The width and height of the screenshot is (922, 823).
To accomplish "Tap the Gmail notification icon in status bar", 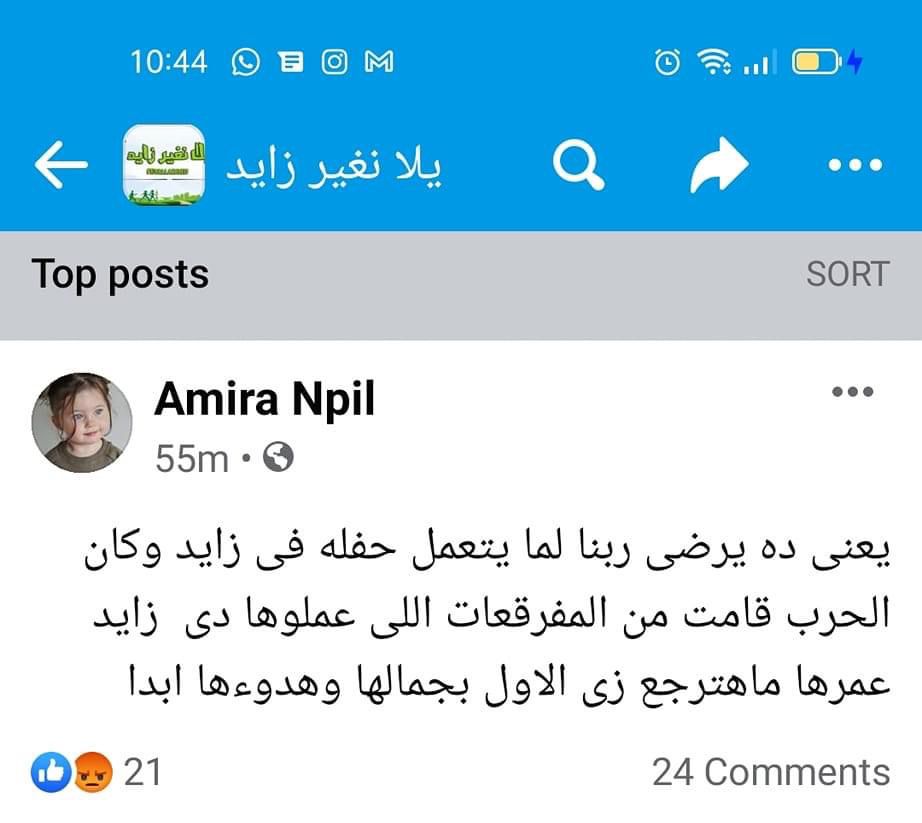I will pos(379,63).
